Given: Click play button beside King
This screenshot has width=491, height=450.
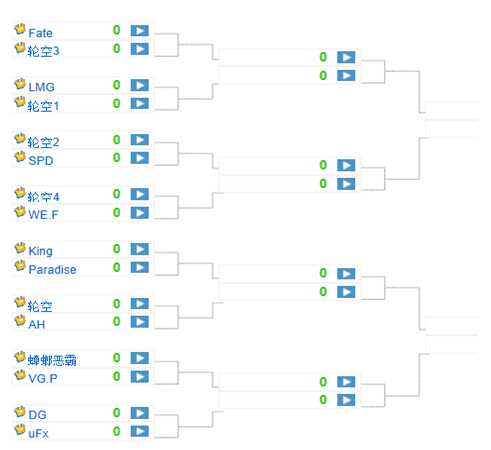Looking at the screenshot, I should [x=140, y=249].
